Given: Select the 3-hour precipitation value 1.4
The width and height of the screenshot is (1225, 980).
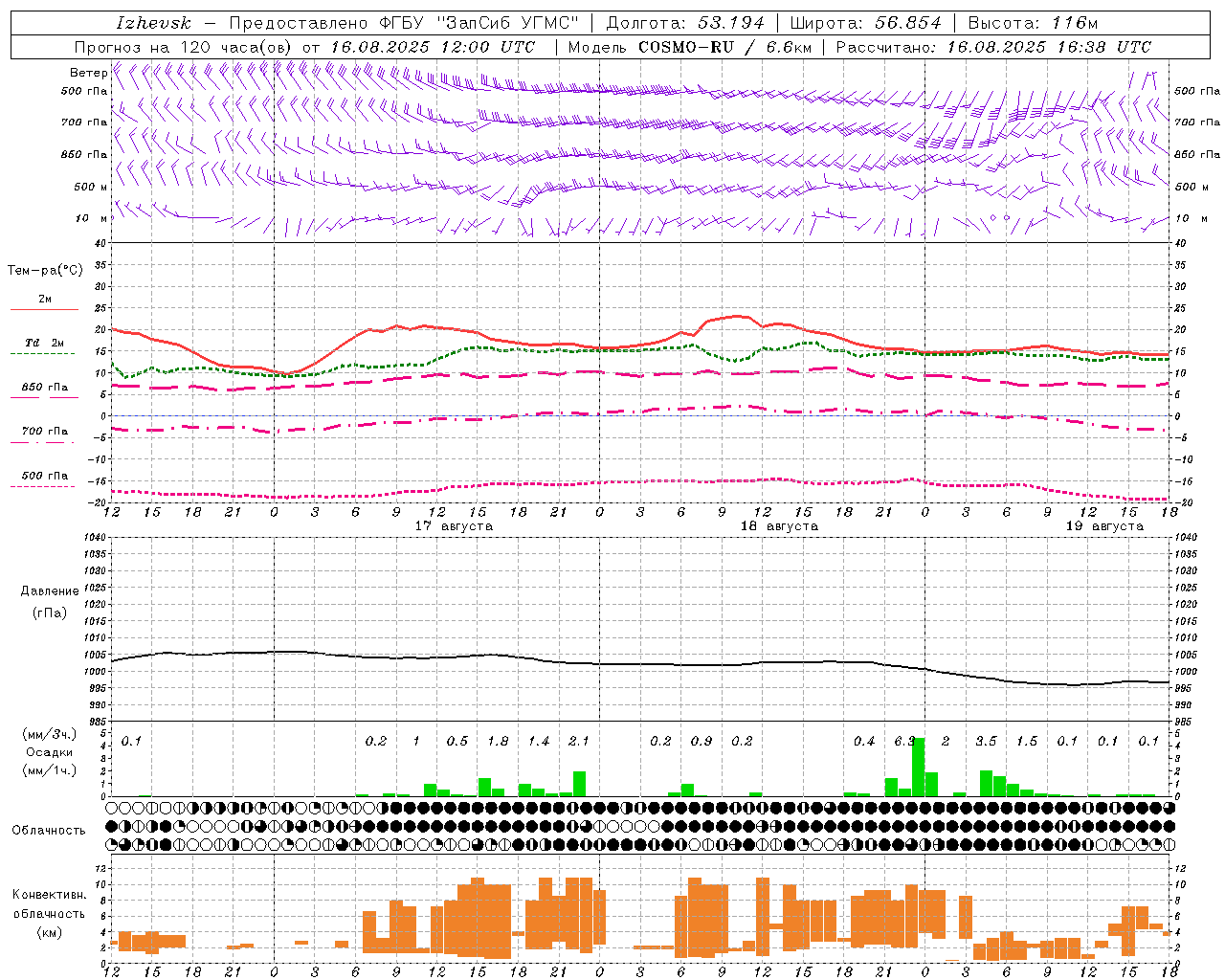Looking at the screenshot, I should pos(539,742).
